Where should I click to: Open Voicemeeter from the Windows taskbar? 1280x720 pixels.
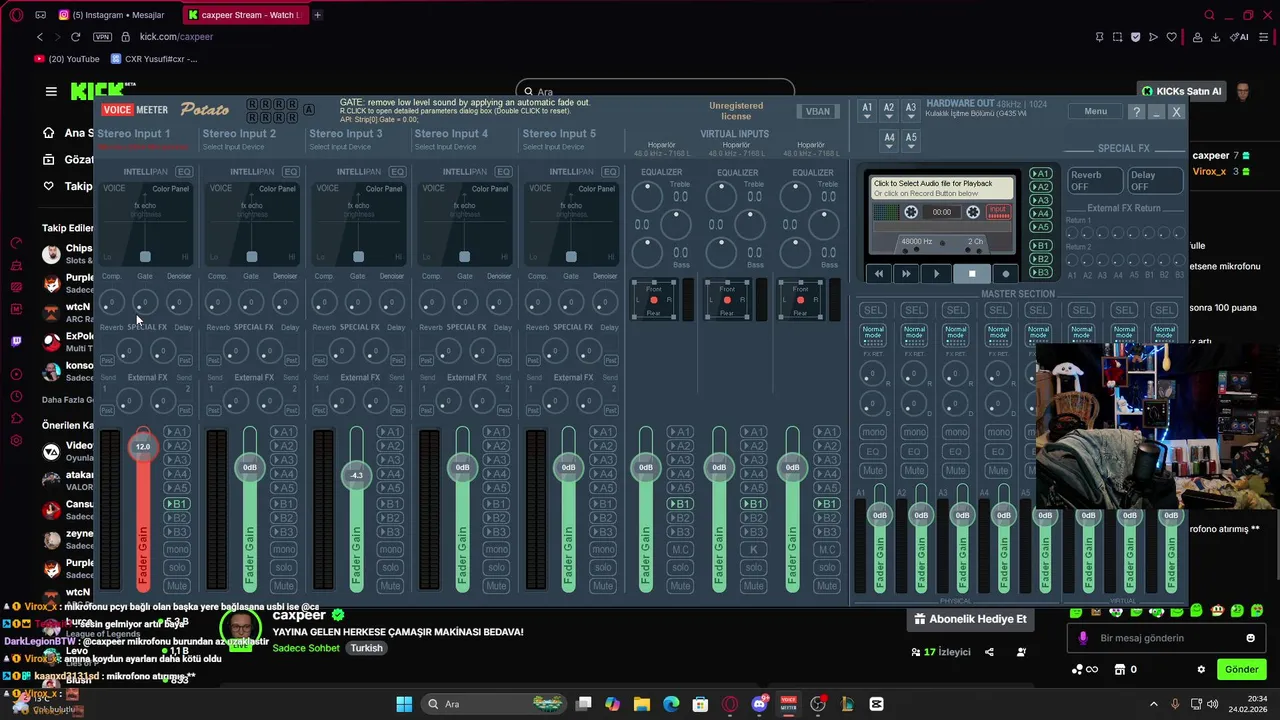(x=788, y=704)
